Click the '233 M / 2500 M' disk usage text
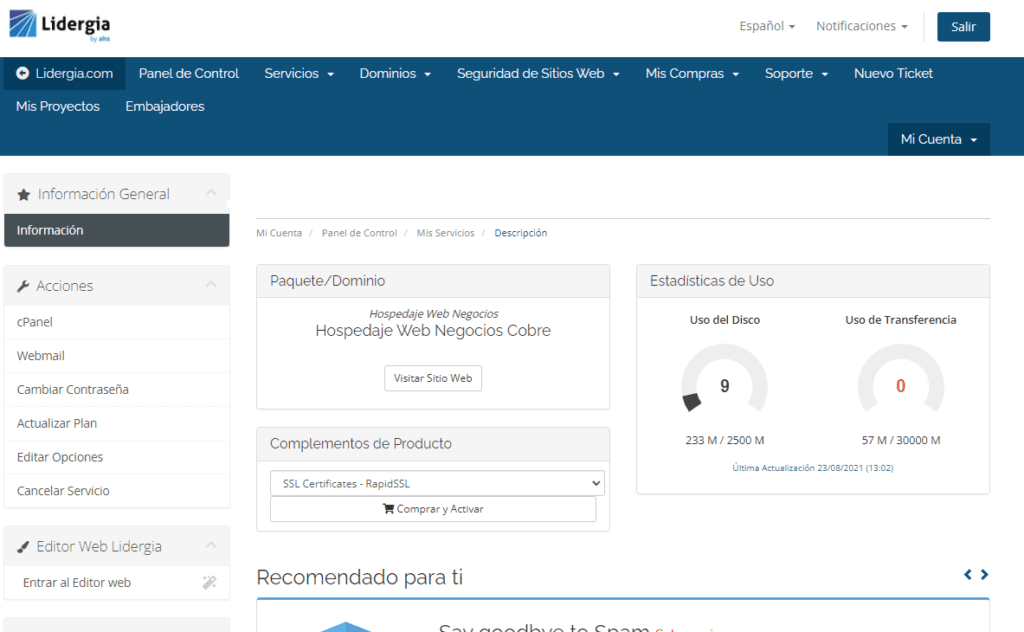 point(725,440)
